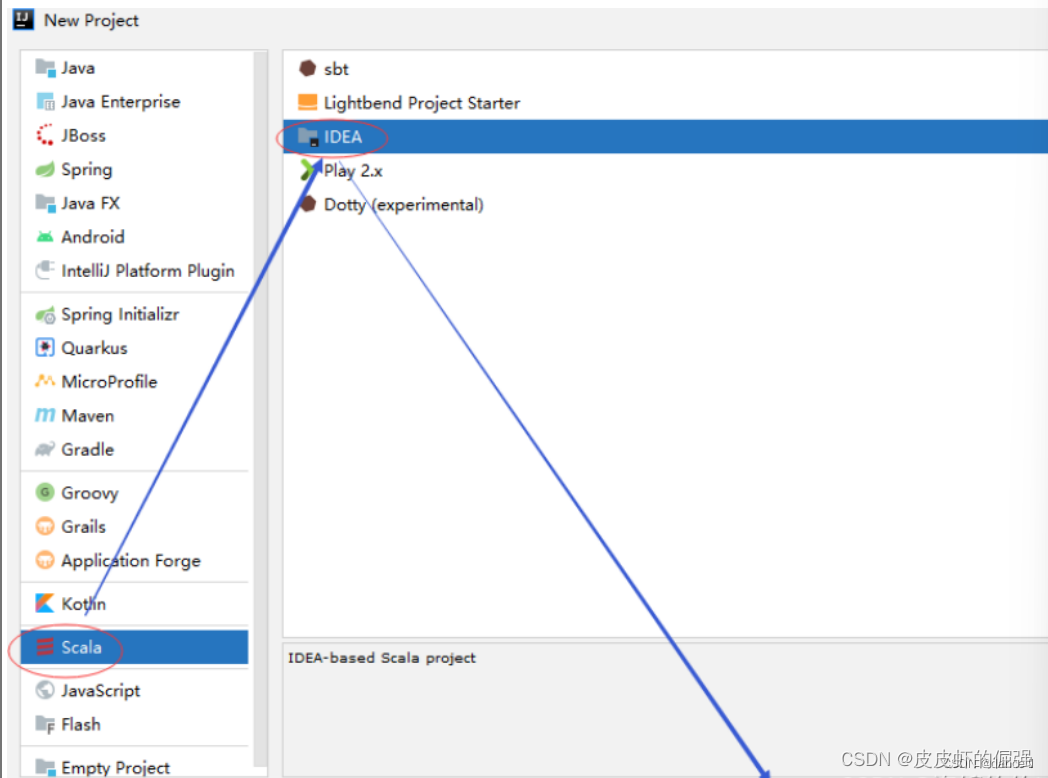Viewport: 1048px width, 778px height.
Task: Choose Grails entry
Action: (x=84, y=527)
